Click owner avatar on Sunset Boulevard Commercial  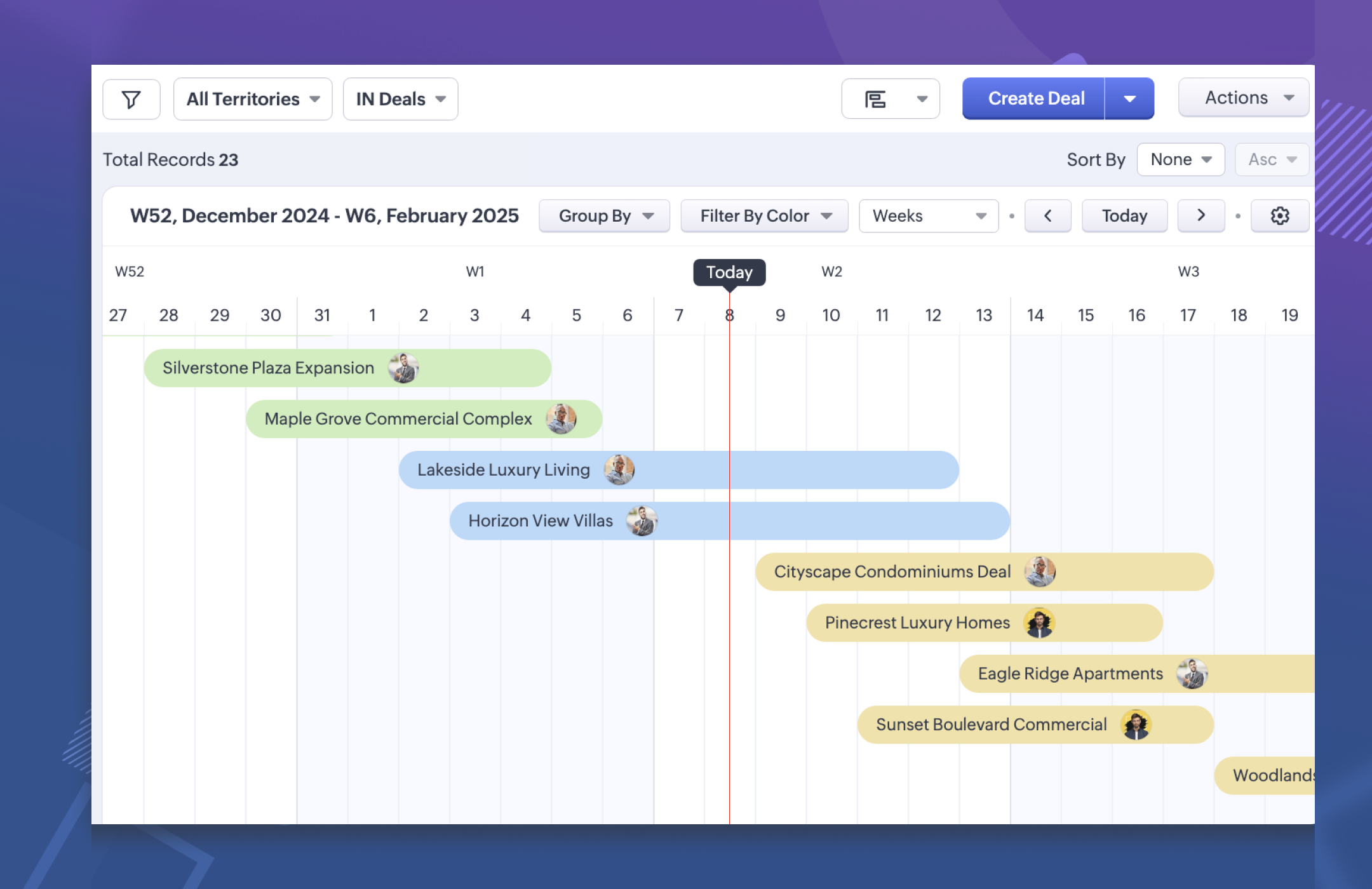(1136, 725)
